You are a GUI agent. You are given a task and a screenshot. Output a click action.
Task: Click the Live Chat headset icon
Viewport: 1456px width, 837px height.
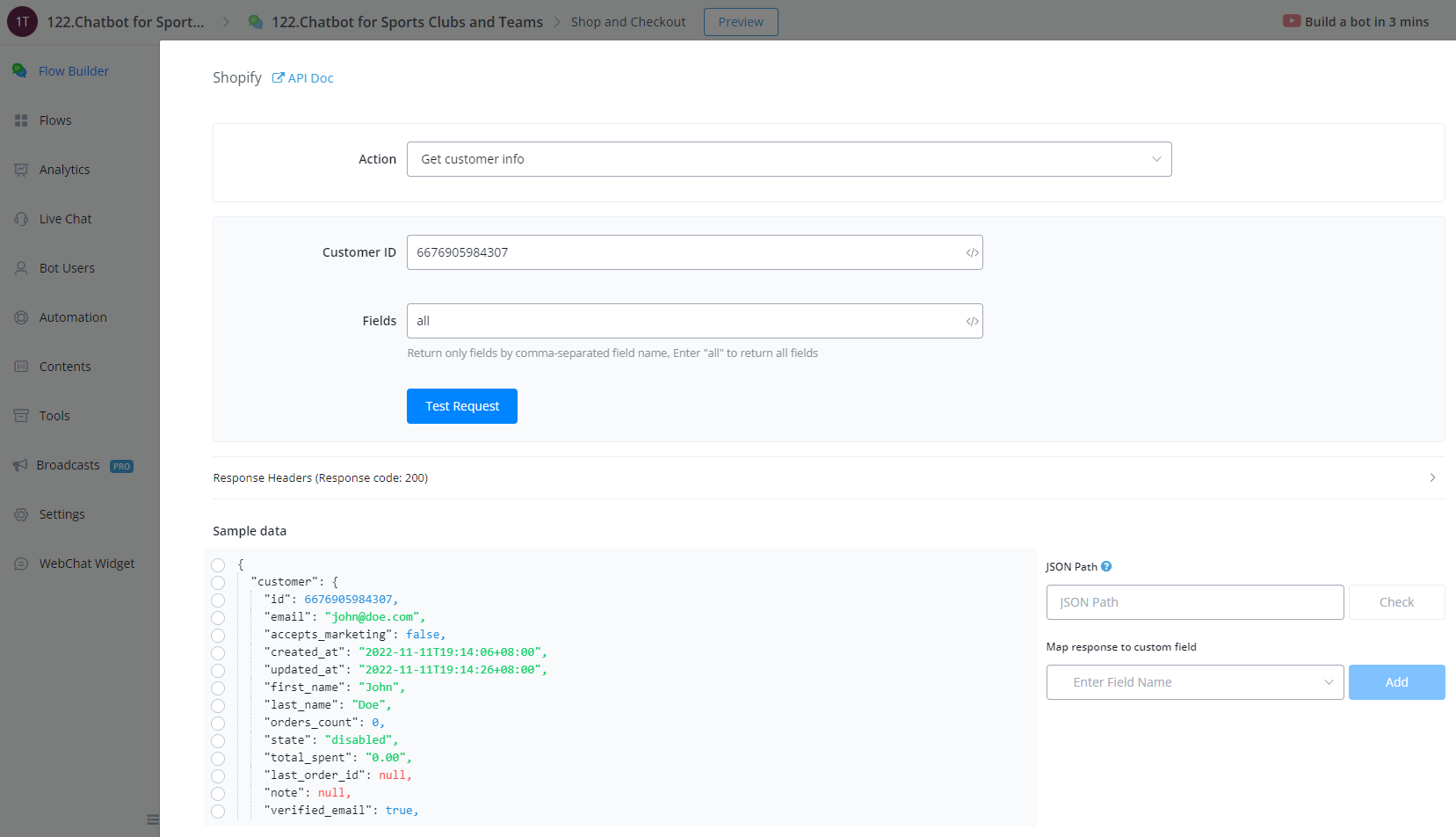point(21,219)
